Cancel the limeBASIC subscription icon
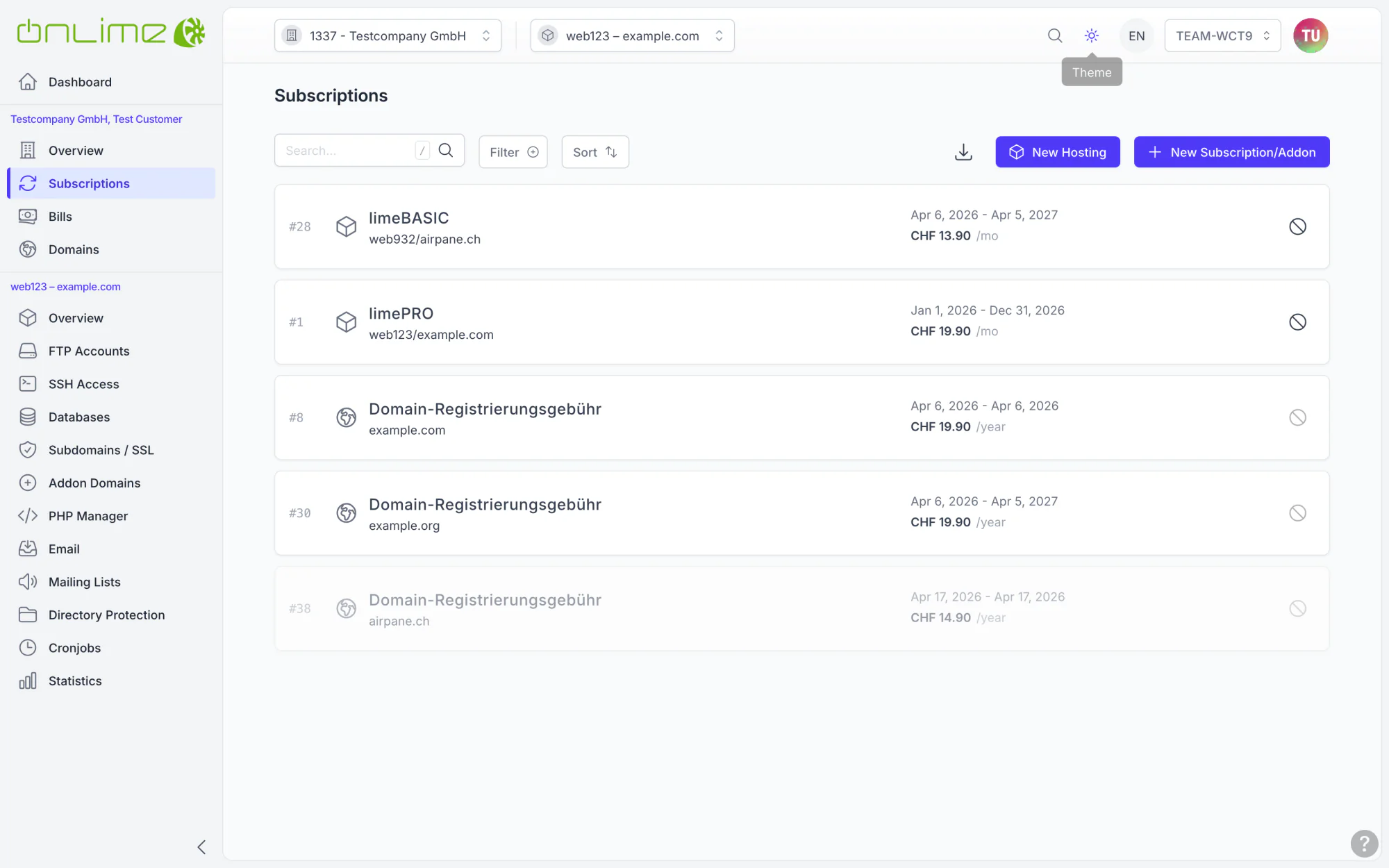The height and width of the screenshot is (868, 1389). 1297,226
